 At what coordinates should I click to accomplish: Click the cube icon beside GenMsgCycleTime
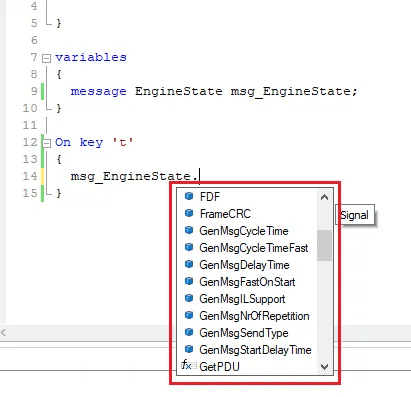point(189,230)
